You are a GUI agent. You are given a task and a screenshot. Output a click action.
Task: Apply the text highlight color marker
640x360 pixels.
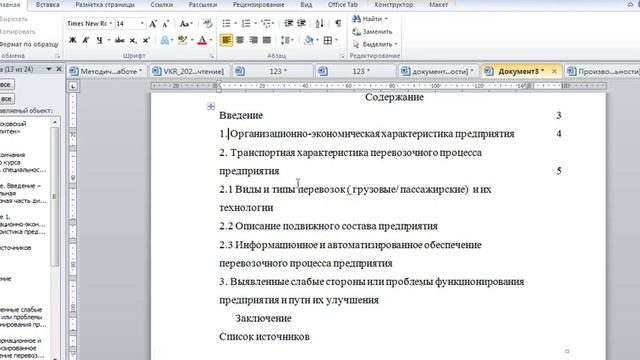[x=182, y=40]
